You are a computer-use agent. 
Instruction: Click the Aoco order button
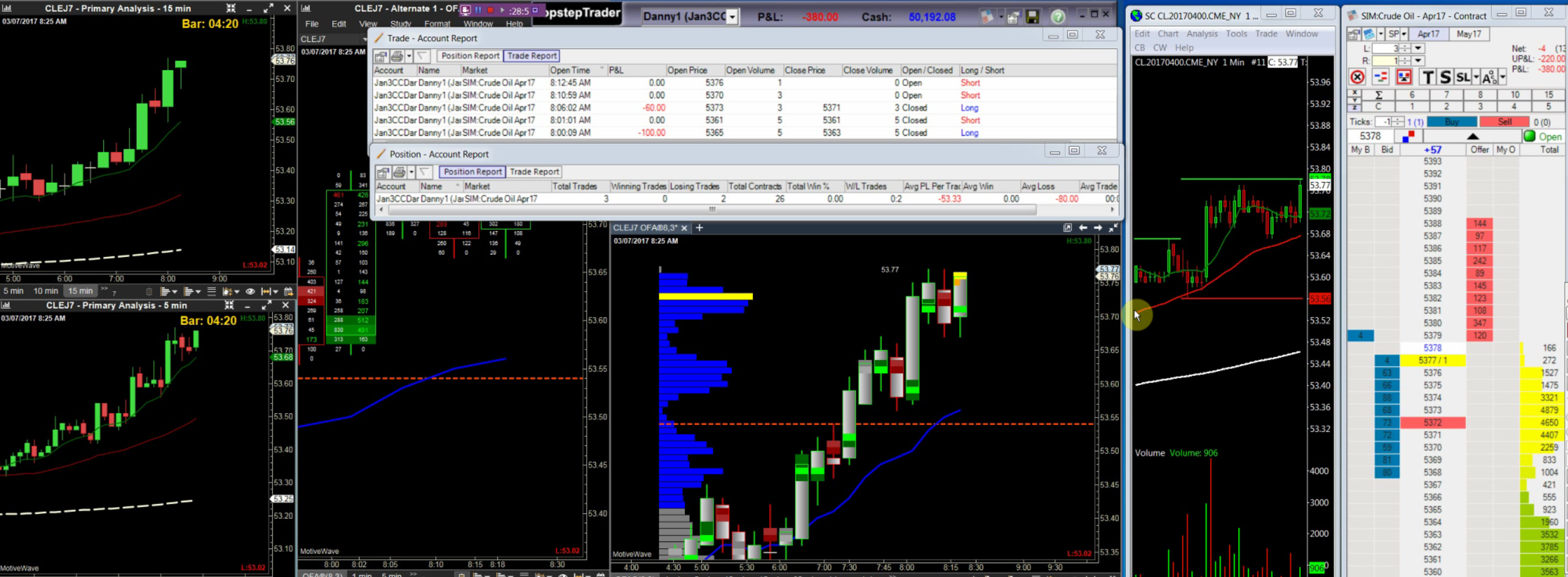click(1488, 77)
